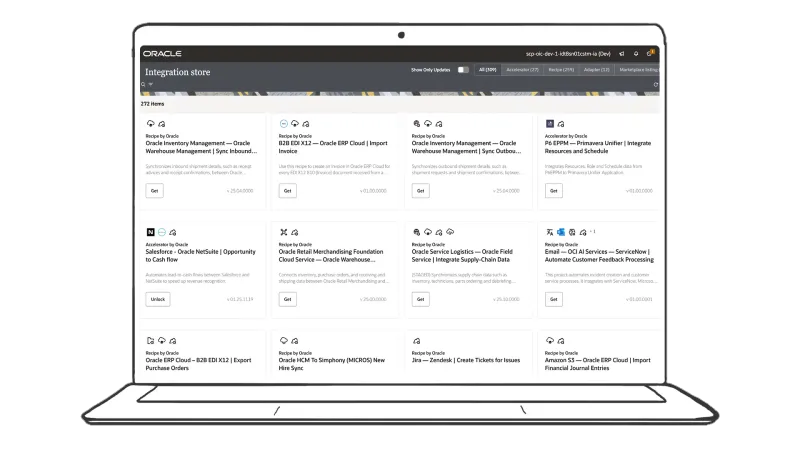Click the Show Only Updates label
The width and height of the screenshot is (800, 450).
pyautogui.click(x=431, y=70)
